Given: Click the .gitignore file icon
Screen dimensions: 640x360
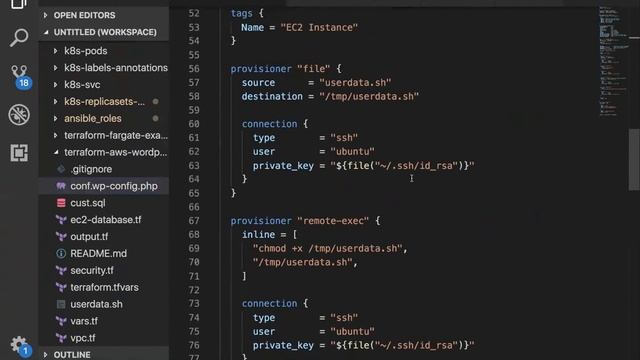Looking at the screenshot, I should point(61,169).
